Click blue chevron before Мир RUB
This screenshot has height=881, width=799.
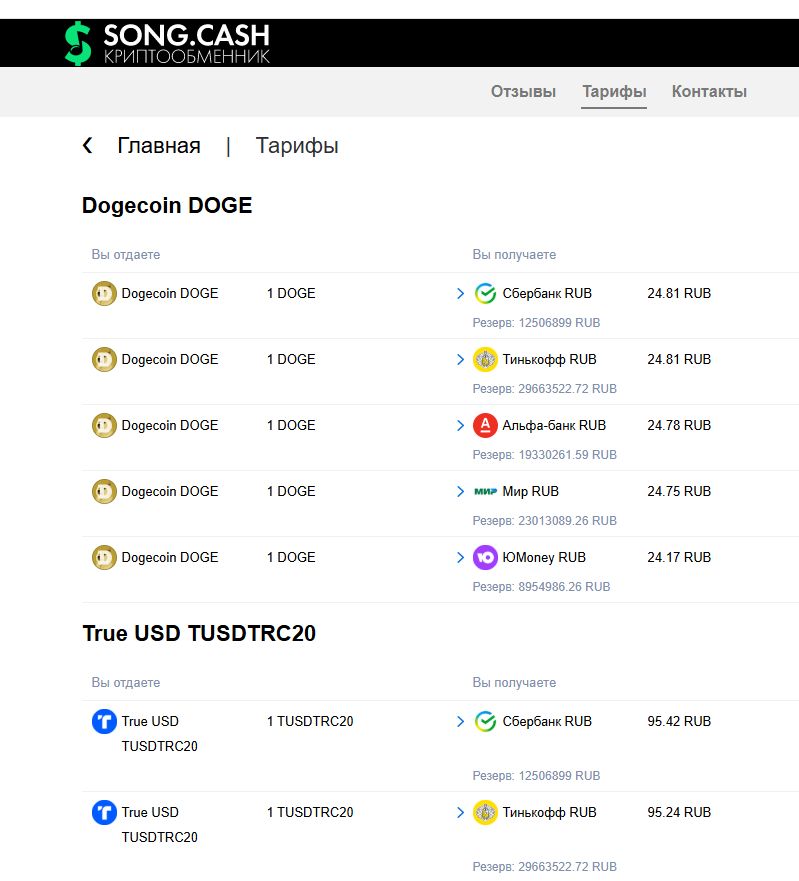click(x=461, y=492)
